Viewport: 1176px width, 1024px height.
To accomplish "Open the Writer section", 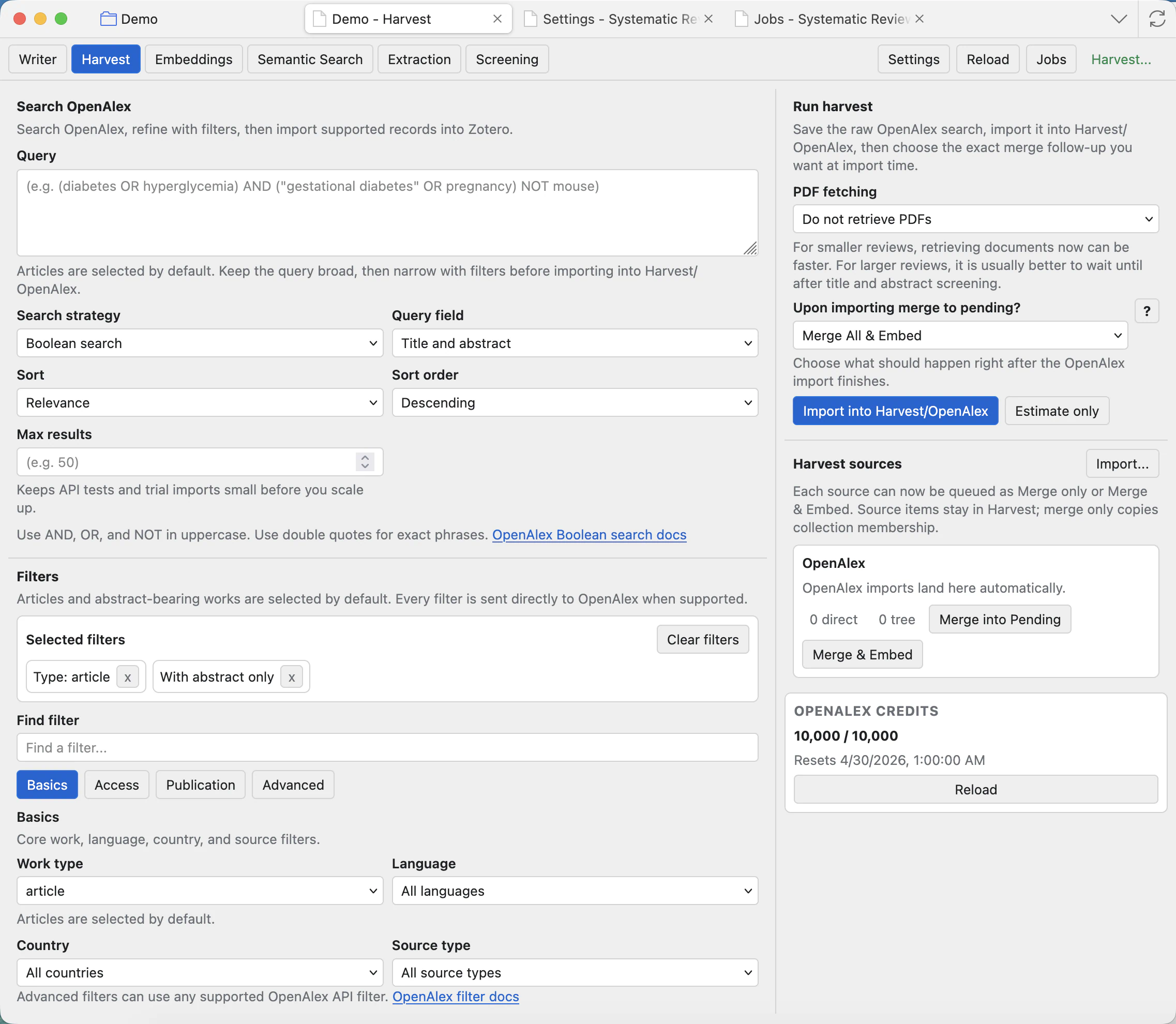I will [38, 59].
